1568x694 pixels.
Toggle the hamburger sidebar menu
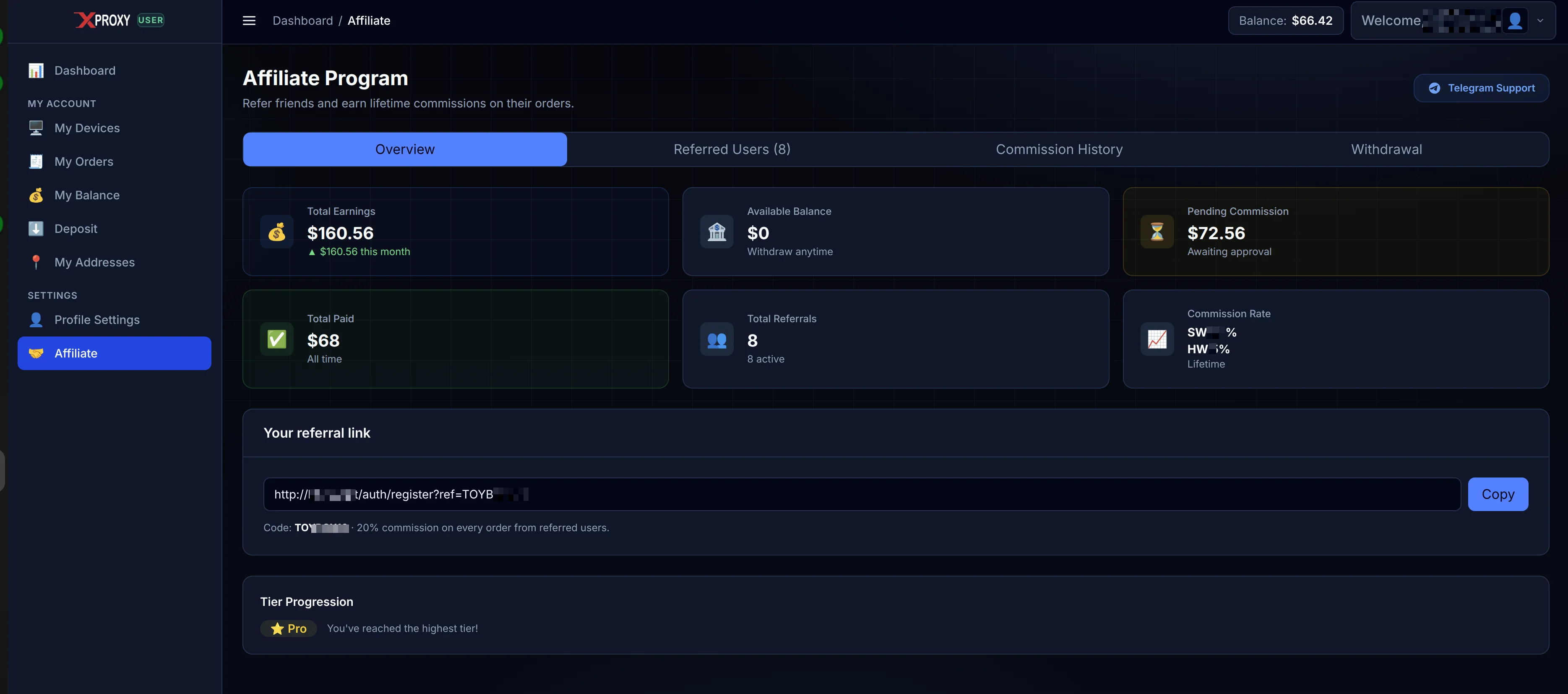tap(249, 21)
